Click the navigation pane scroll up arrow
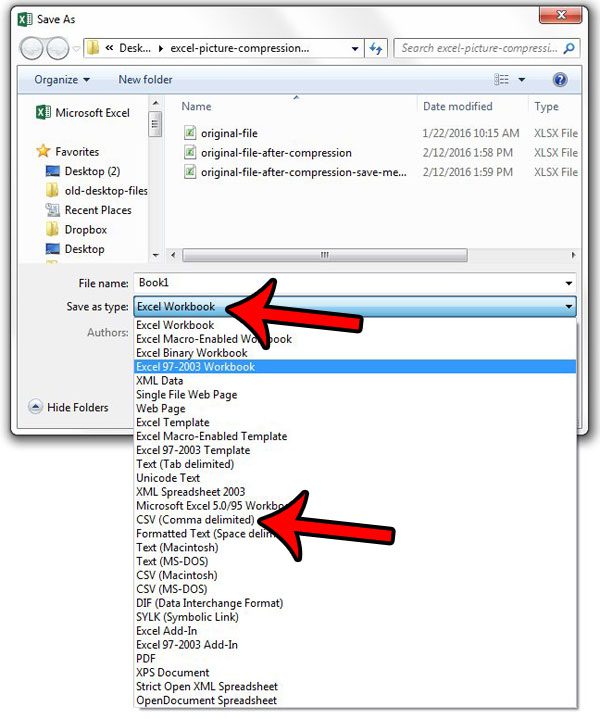 pyautogui.click(x=156, y=103)
